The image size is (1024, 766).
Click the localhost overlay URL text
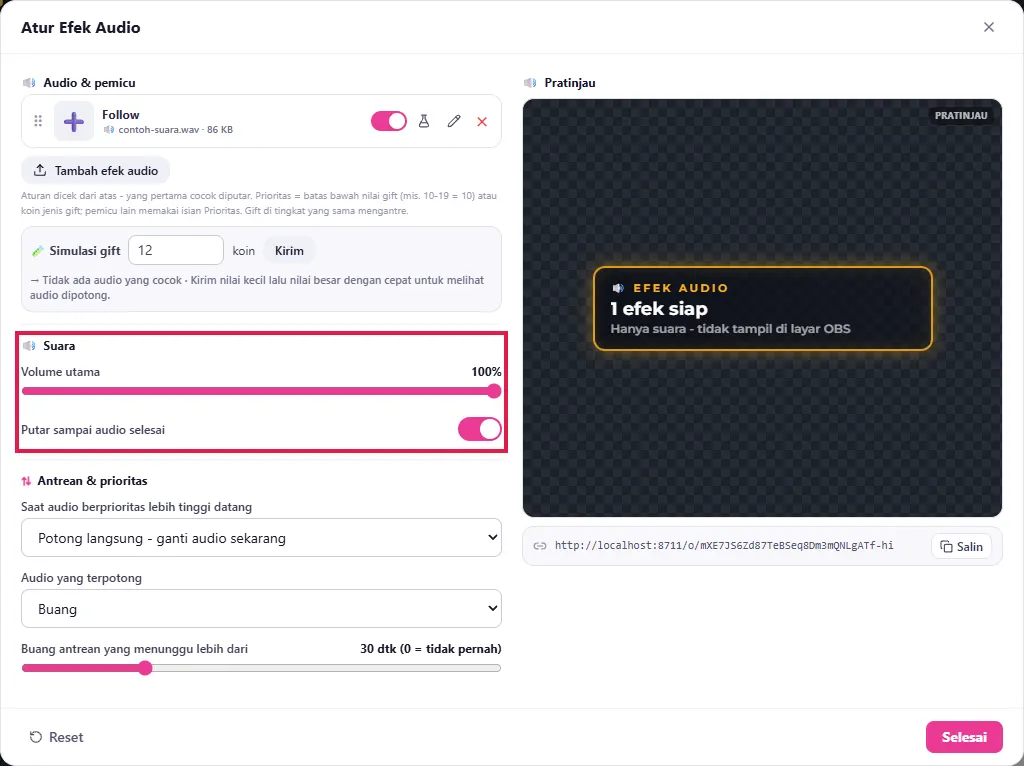724,545
